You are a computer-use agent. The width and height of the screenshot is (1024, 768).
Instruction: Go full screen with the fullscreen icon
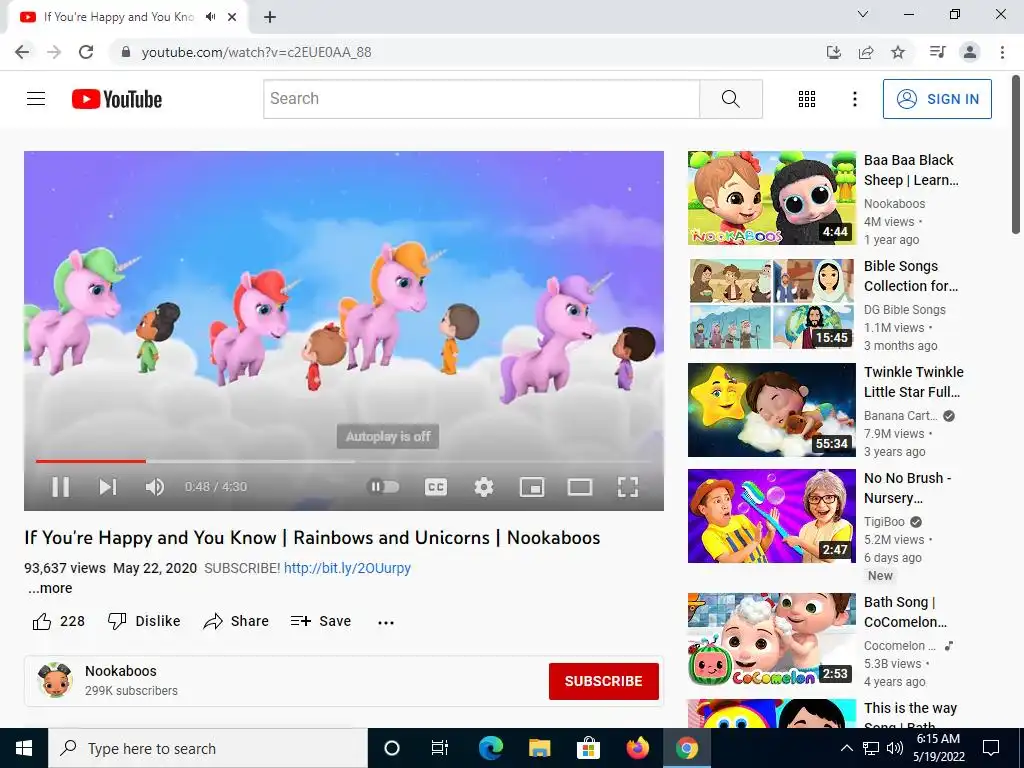tap(628, 487)
